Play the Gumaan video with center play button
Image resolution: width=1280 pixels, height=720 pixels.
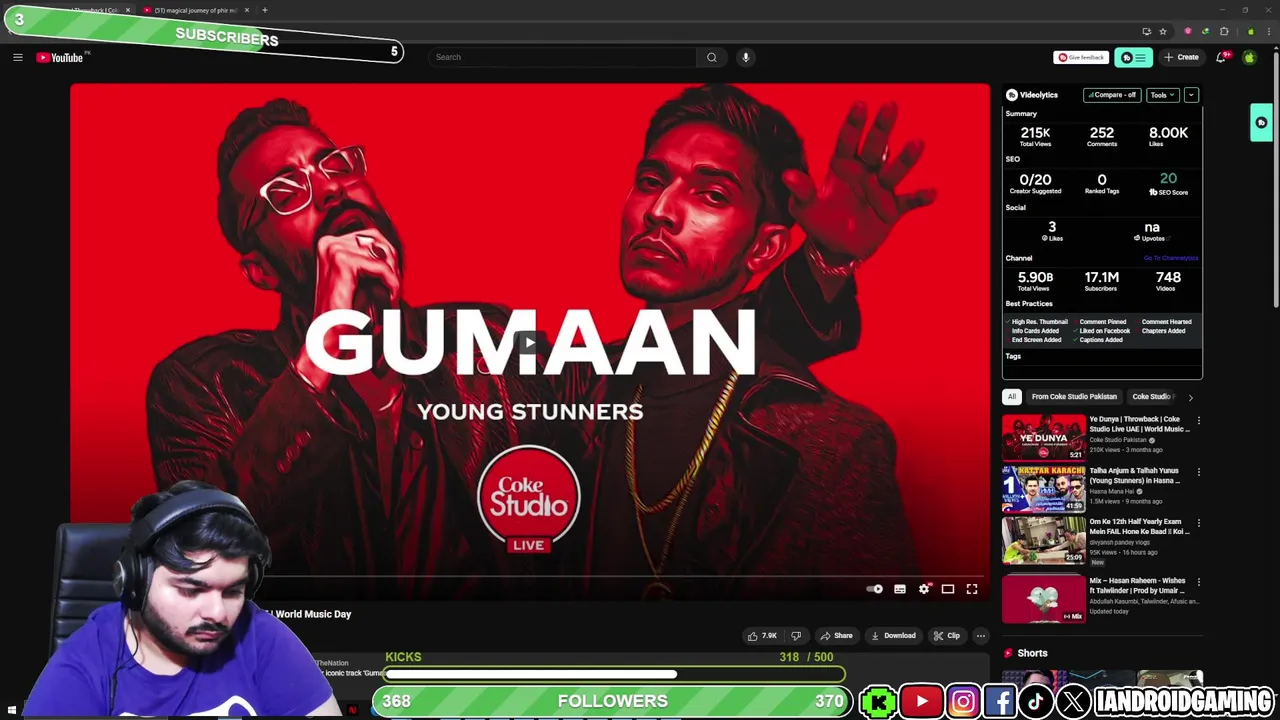pos(529,342)
